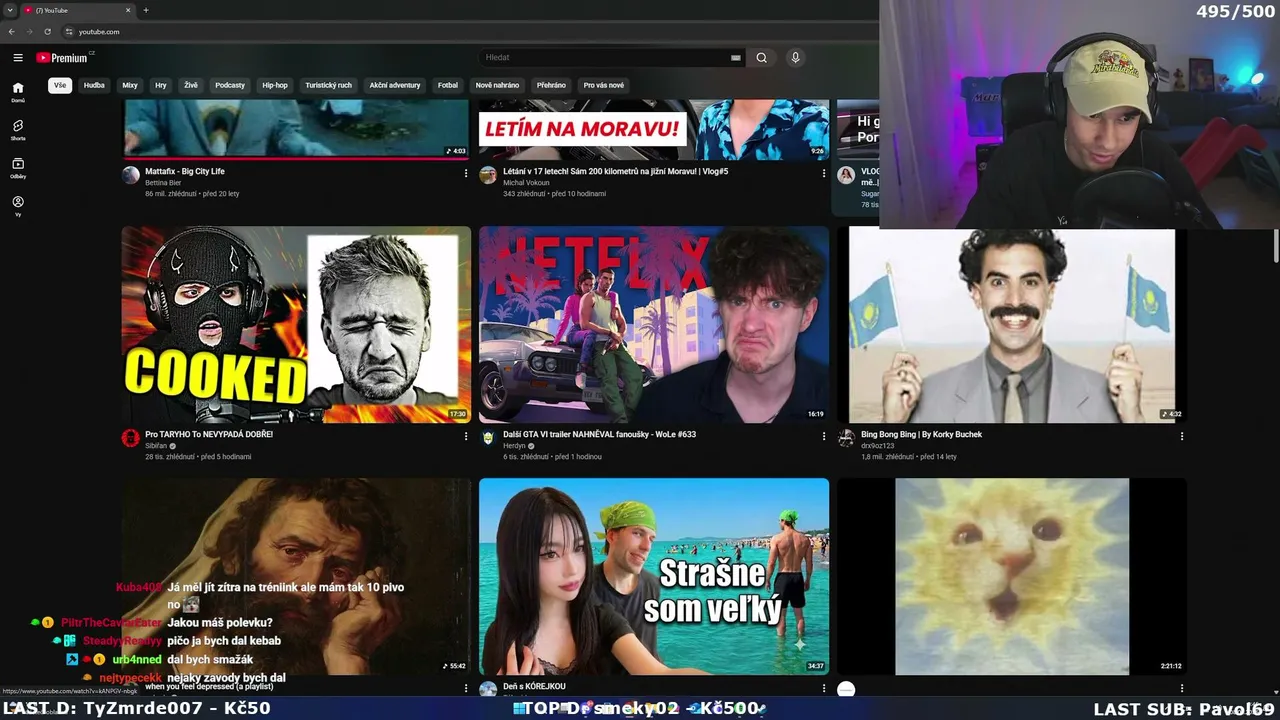Open the Vy section in sidebar

(x=18, y=206)
